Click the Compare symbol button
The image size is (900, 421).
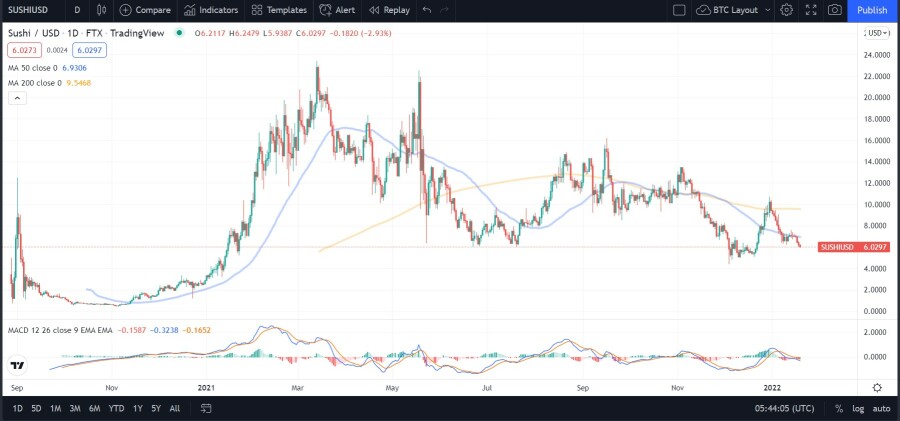[145, 10]
